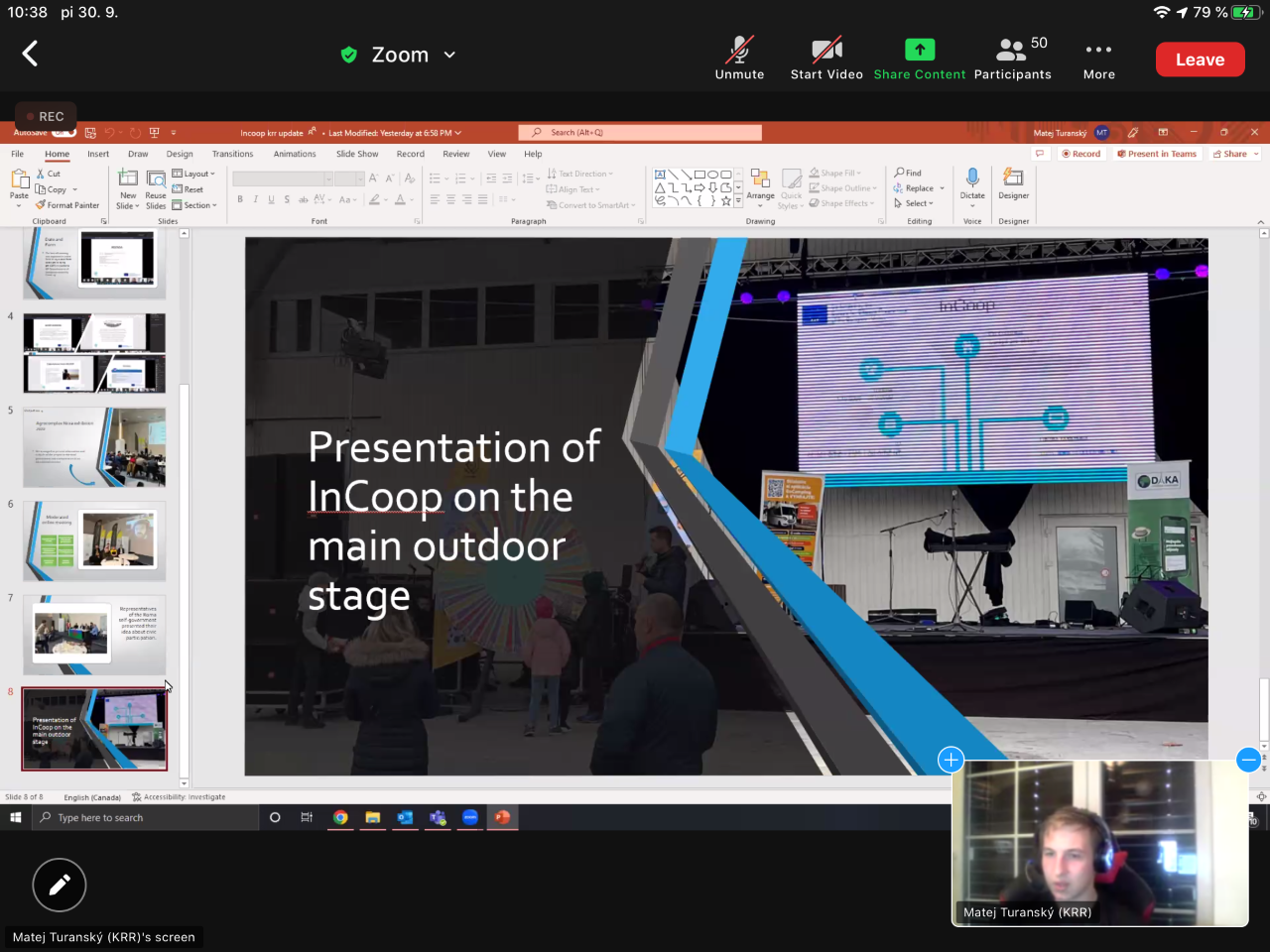The image size is (1270, 952).
Task: Click Present in Teams
Action: coord(1158,154)
